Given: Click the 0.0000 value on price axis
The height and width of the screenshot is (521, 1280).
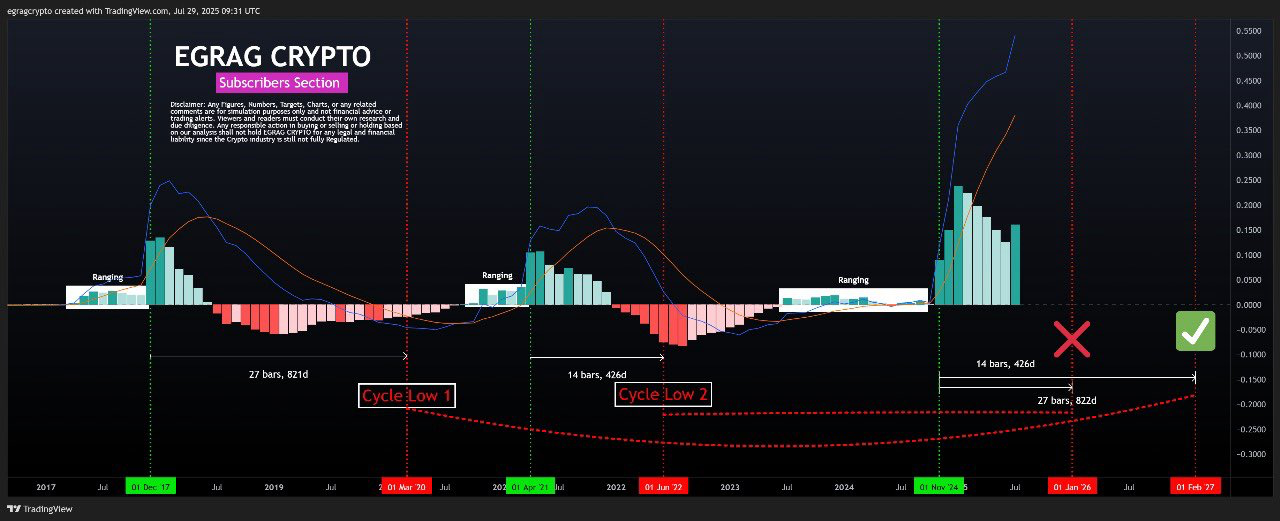Looking at the screenshot, I should 1249,305.
